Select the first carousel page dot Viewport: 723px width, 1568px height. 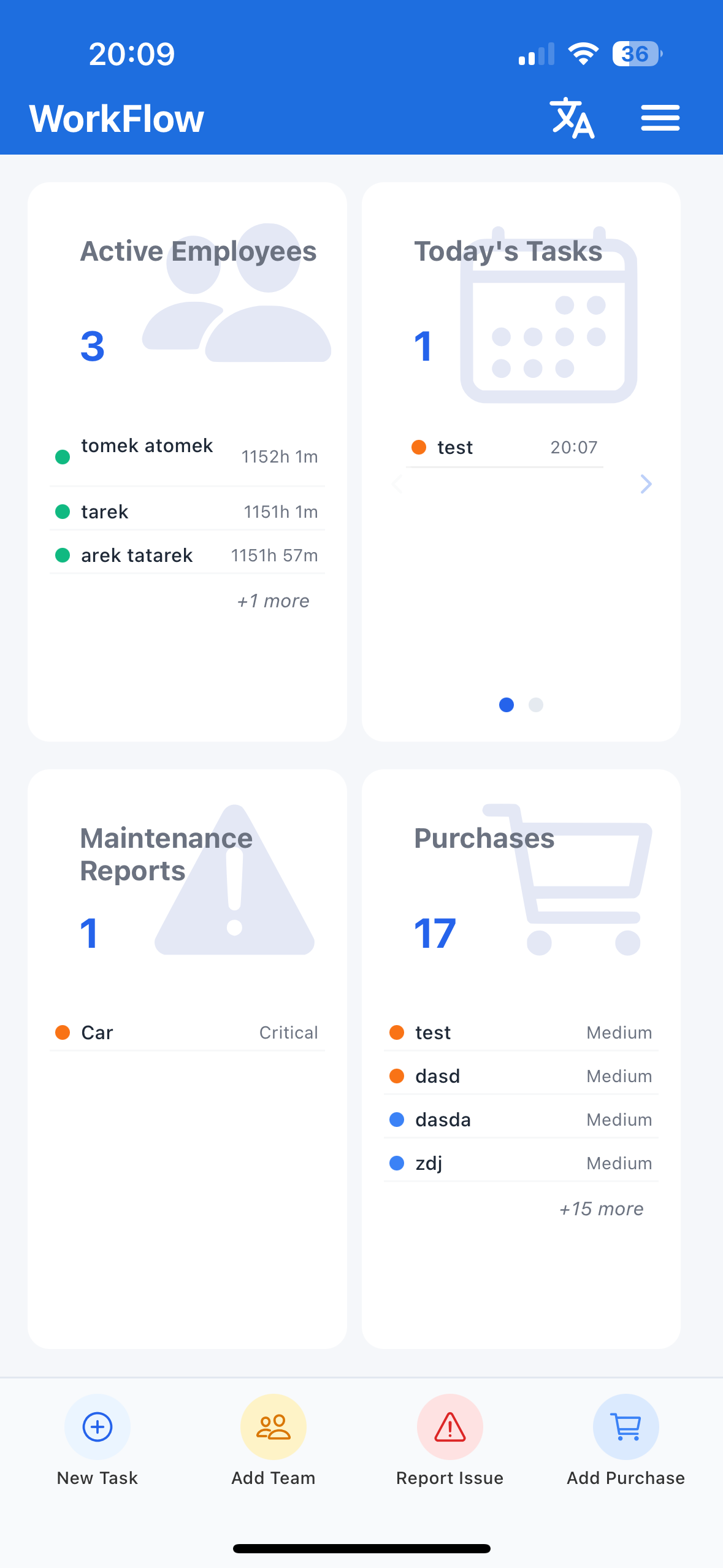point(507,705)
